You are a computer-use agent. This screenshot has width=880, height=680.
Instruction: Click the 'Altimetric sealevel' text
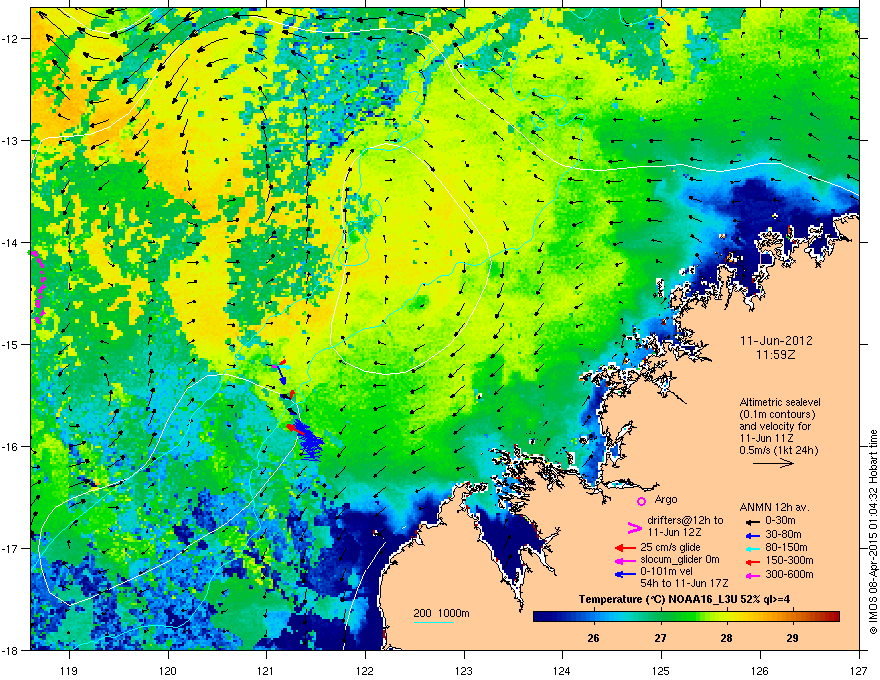point(780,402)
